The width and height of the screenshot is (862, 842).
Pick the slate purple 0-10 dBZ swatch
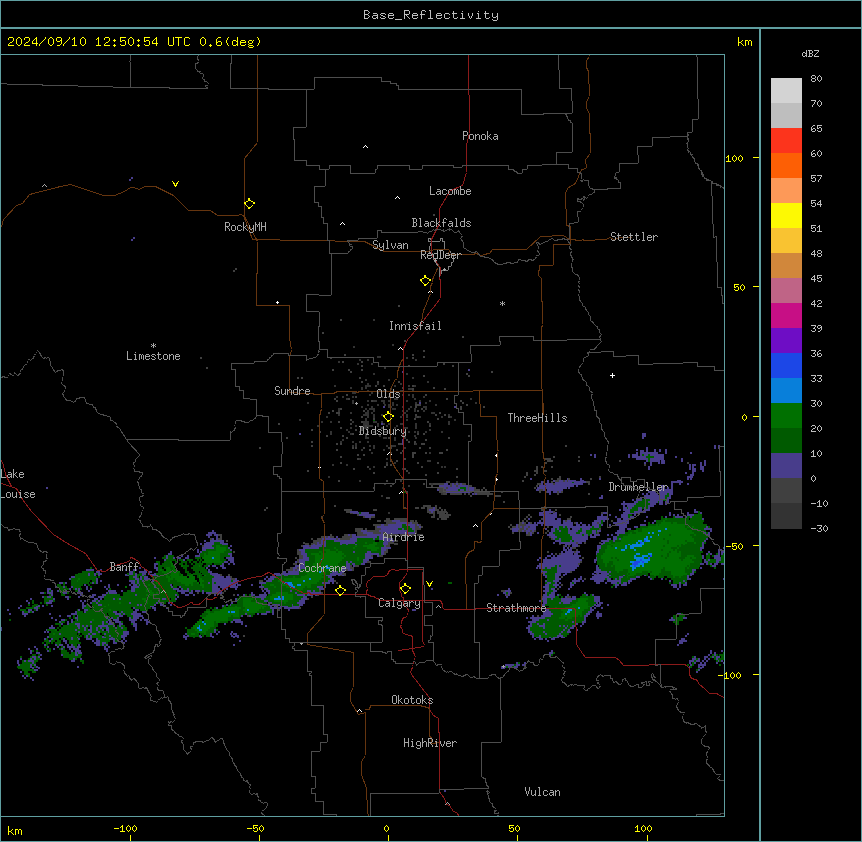pos(786,466)
